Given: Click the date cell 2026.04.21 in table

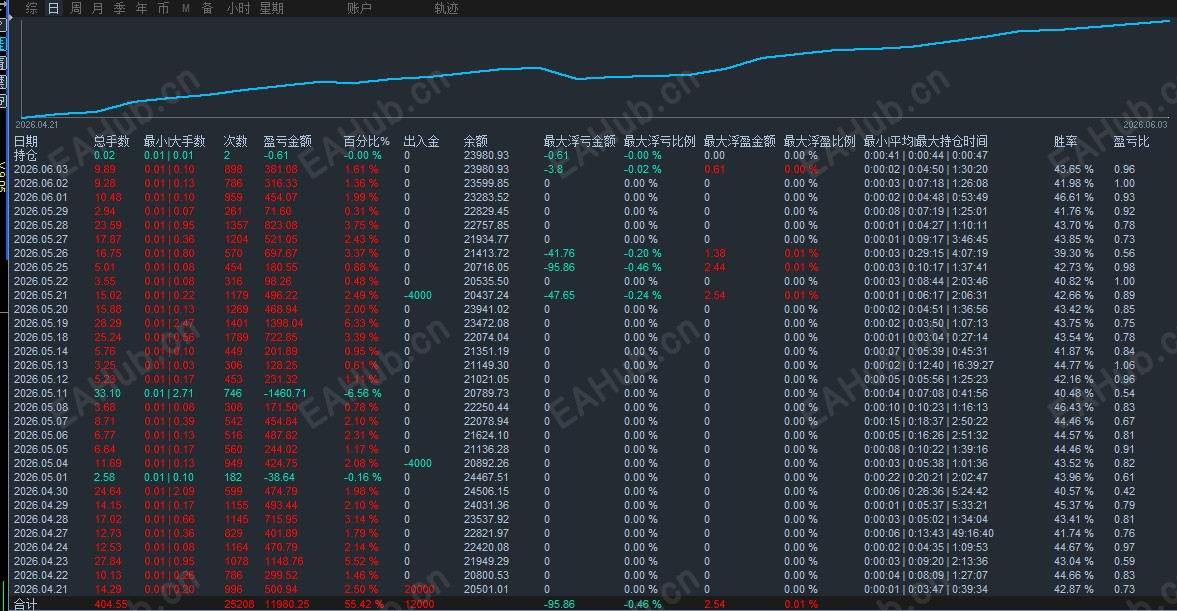Looking at the screenshot, I should tap(41, 589).
